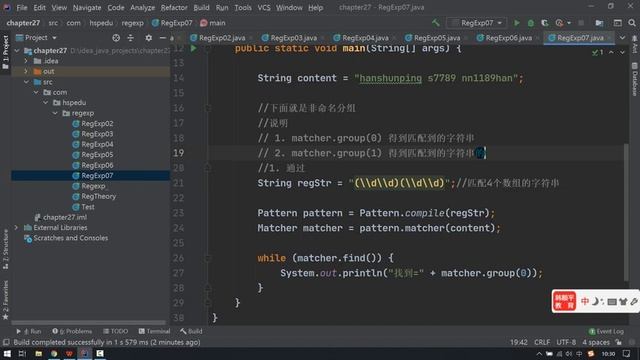The image size is (640, 360).
Task: Collapse all in Project panel
Action: [x=130, y=38]
